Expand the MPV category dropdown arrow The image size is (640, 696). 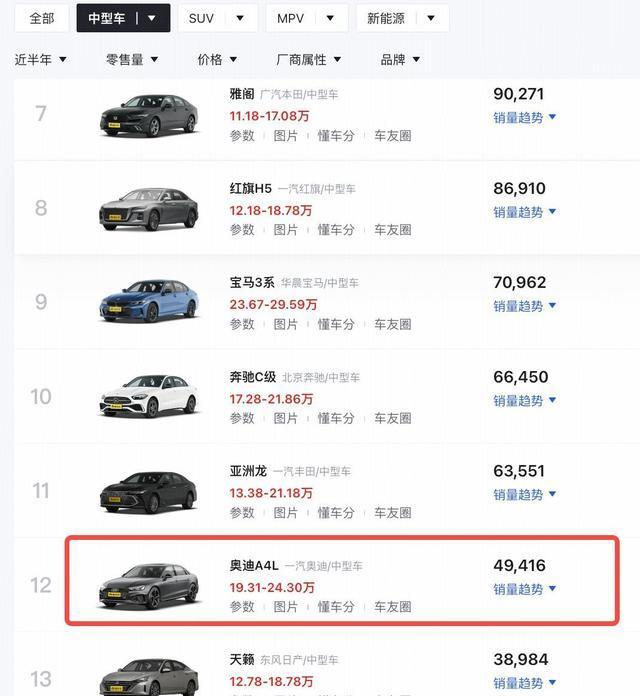pos(330,19)
